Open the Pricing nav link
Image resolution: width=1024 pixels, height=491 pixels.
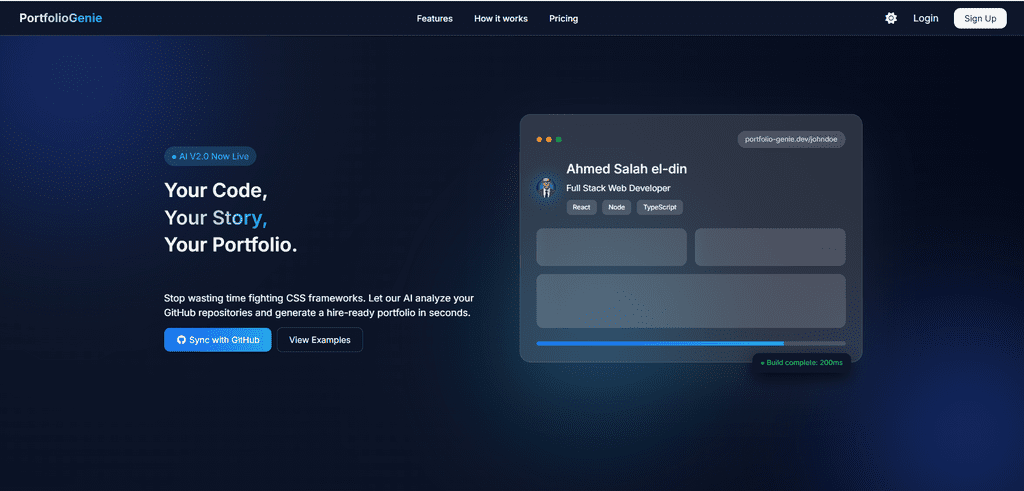click(564, 18)
